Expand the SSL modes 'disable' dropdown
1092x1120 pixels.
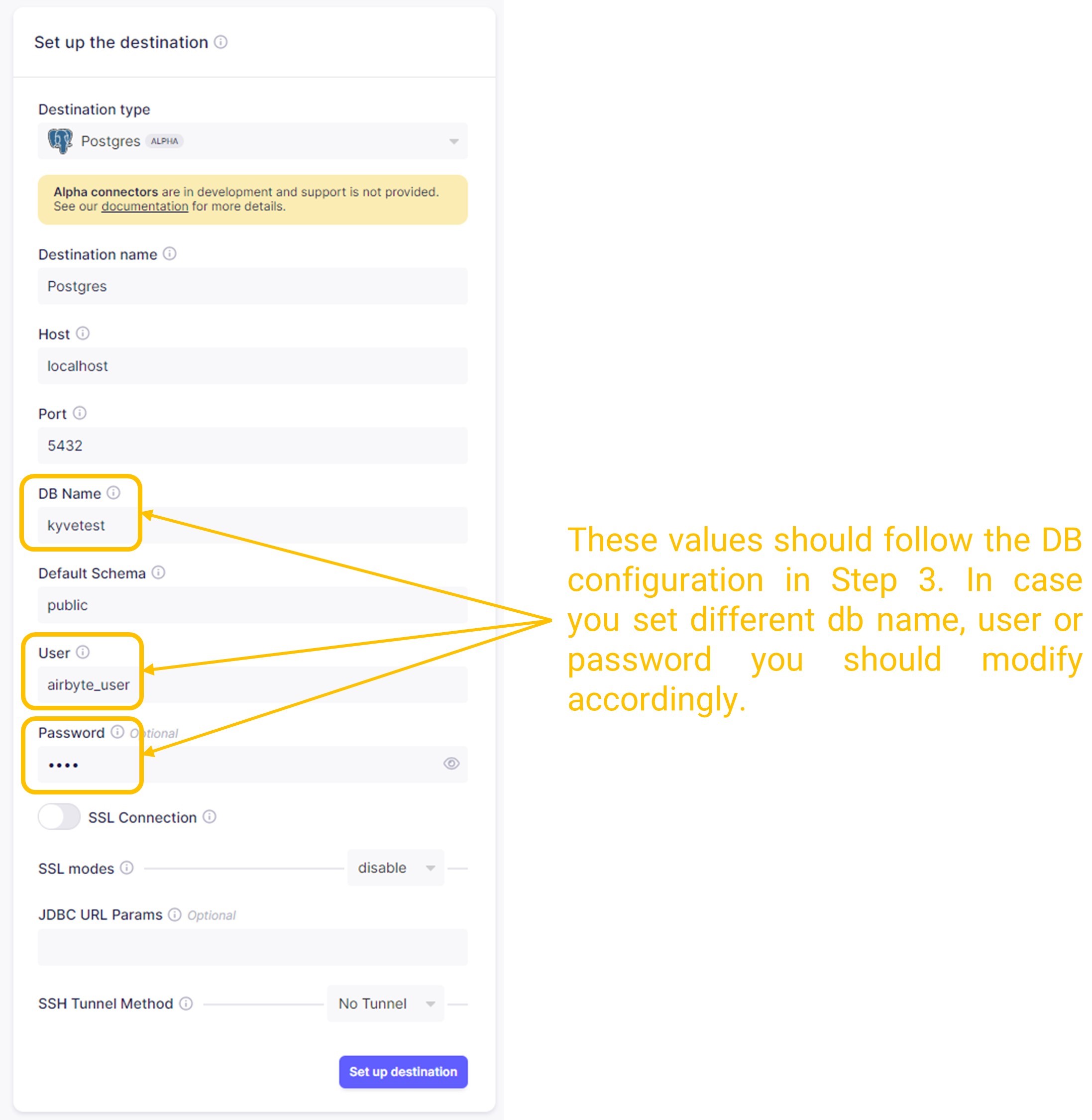point(395,868)
